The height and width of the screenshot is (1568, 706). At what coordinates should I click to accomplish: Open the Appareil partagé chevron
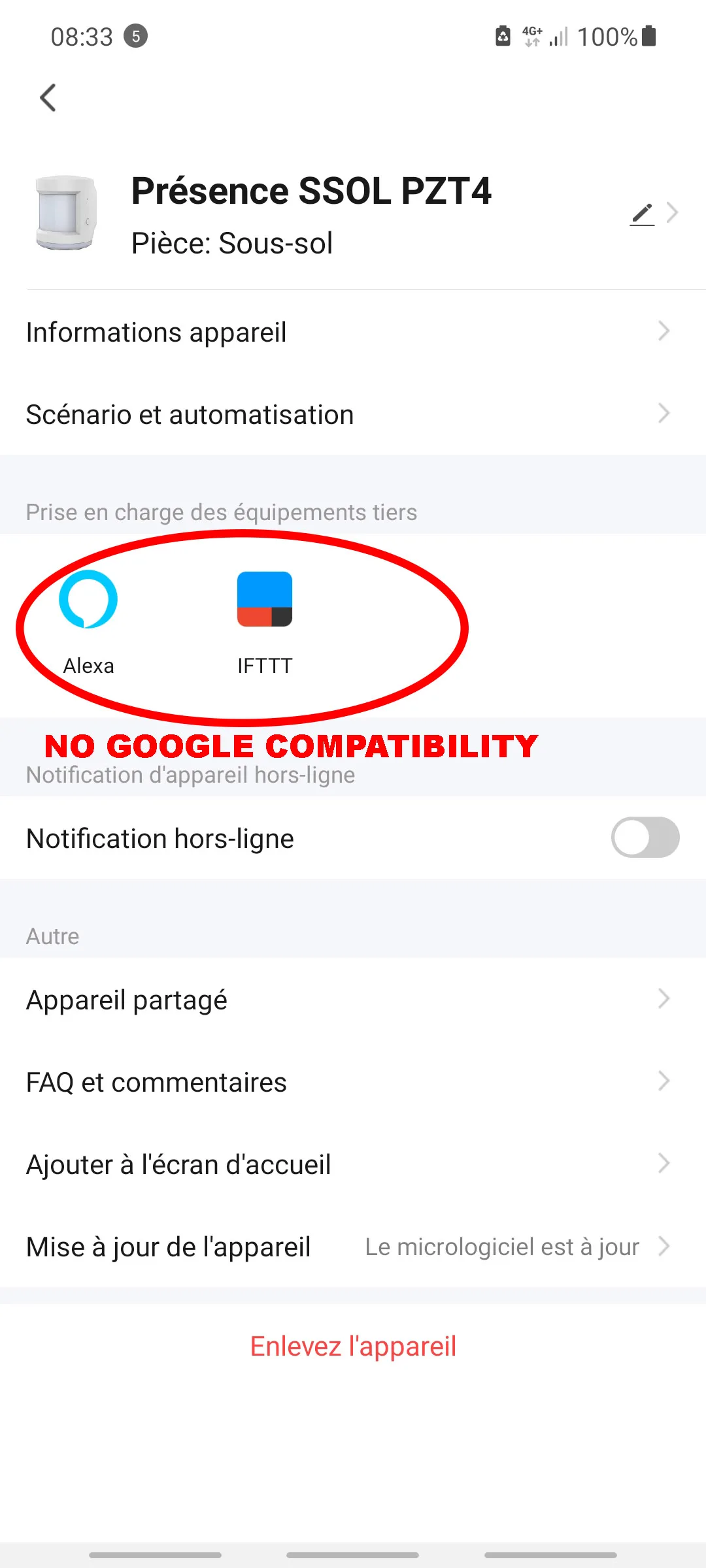[664, 999]
